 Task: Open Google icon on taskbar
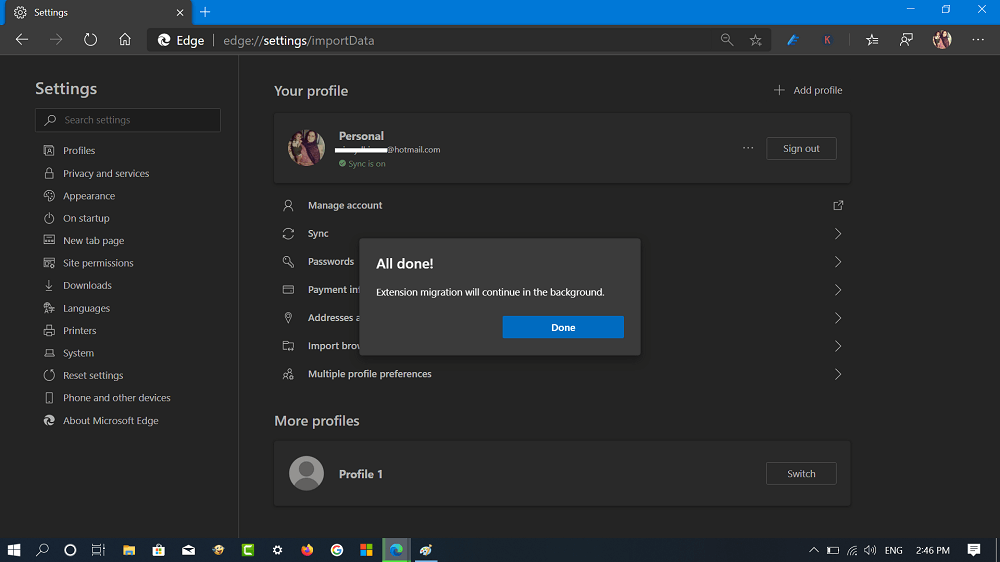click(x=337, y=550)
